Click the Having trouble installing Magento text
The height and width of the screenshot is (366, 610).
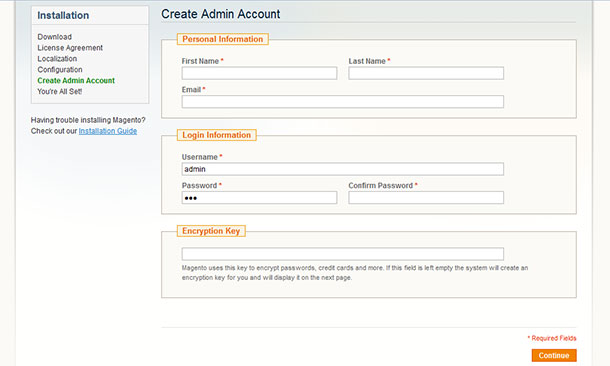coord(88,120)
